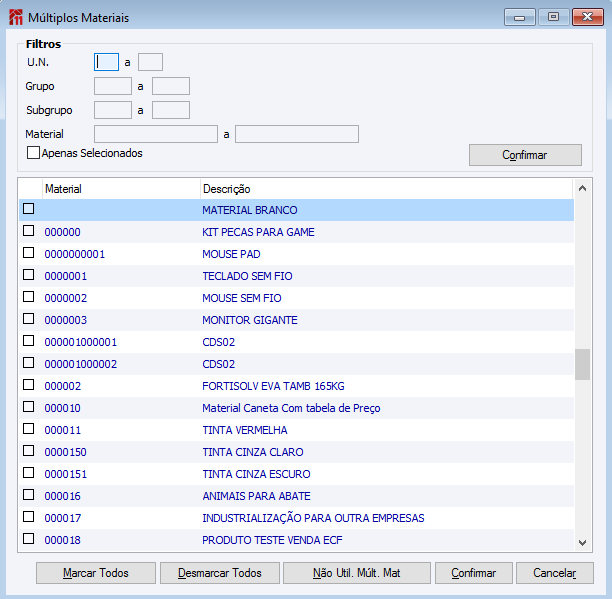Check box for Material Caneta row
Screen dimensions: 612x599
[28, 407]
